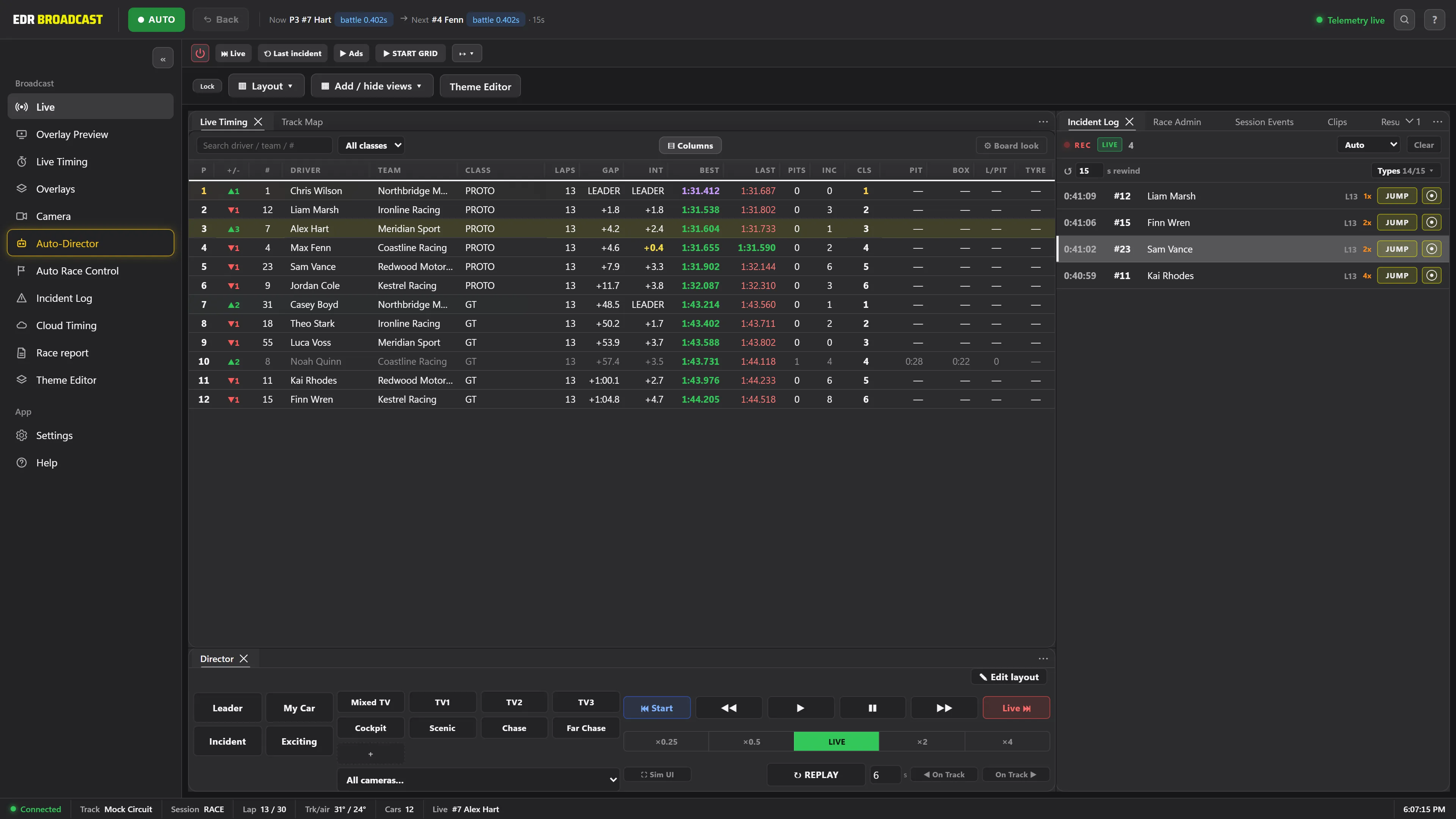Click record target icon for Finn Wren incident
1456x819 pixels.
click(1432, 223)
